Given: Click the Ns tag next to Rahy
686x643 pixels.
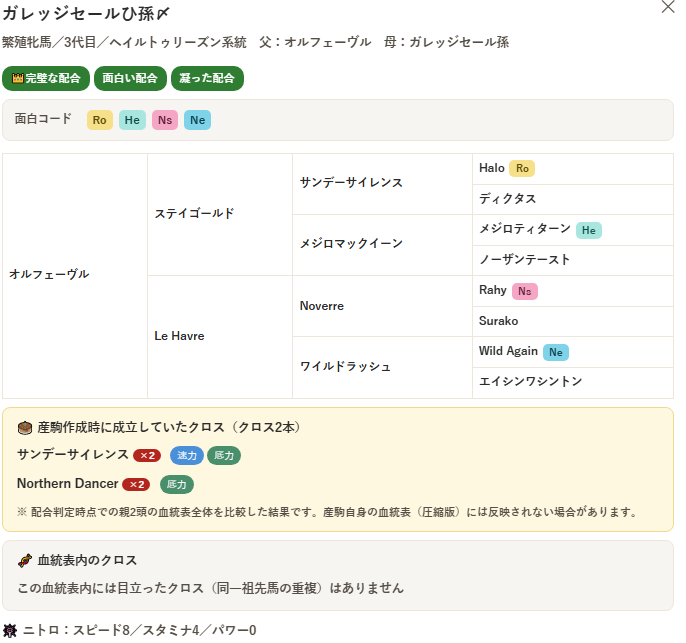Looking at the screenshot, I should click(525, 291).
